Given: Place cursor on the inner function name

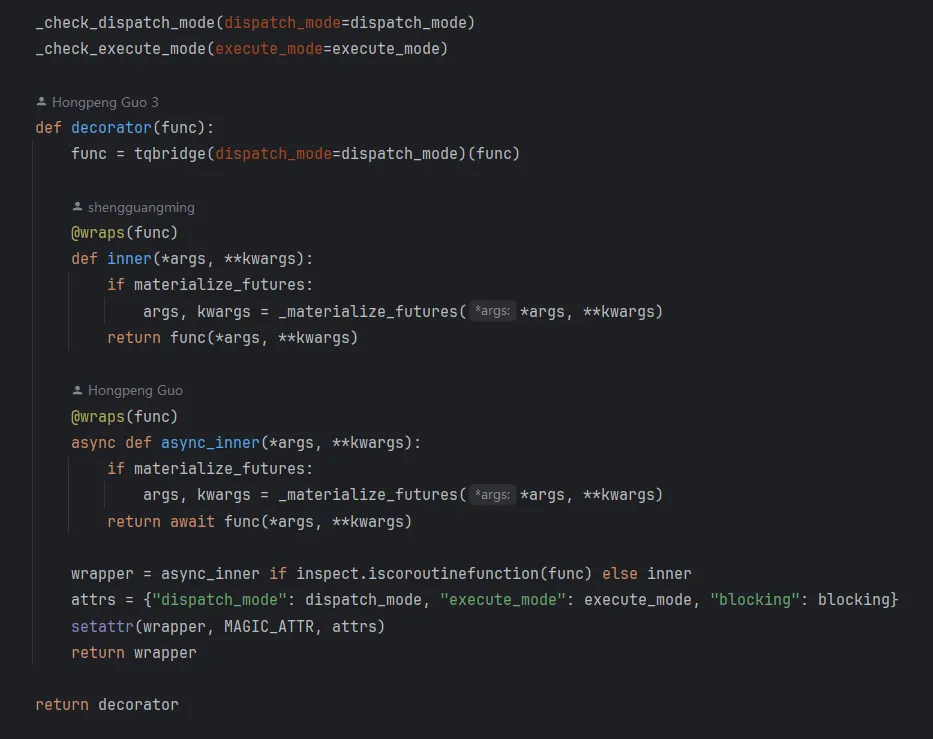Looking at the screenshot, I should coord(129,259).
